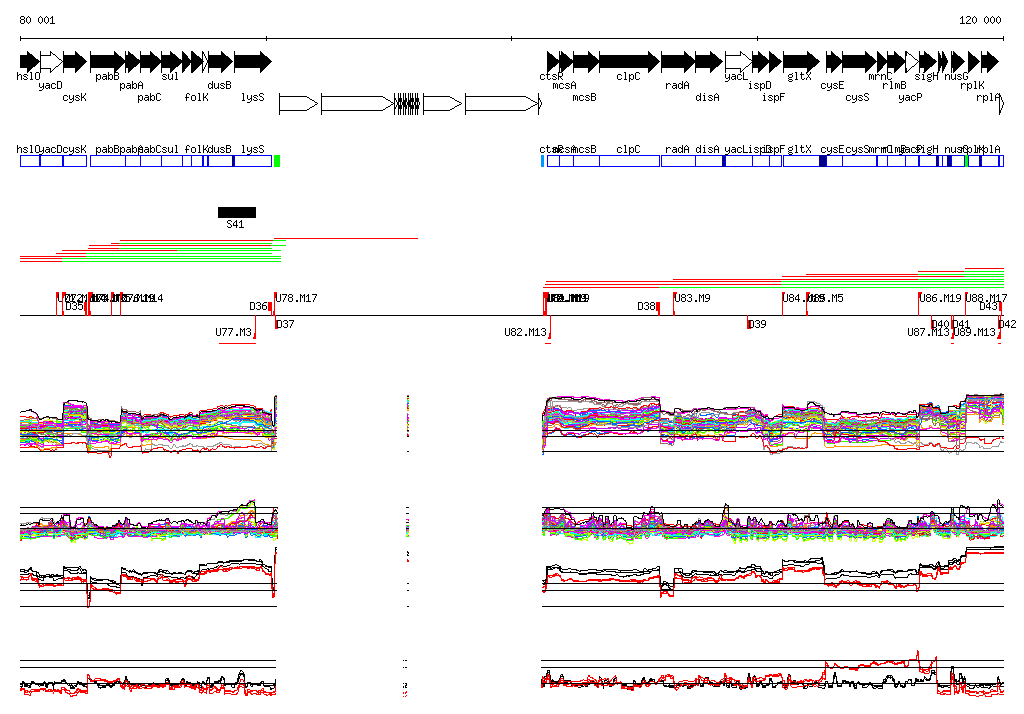Click the black hslO gene arrow

click(29, 62)
